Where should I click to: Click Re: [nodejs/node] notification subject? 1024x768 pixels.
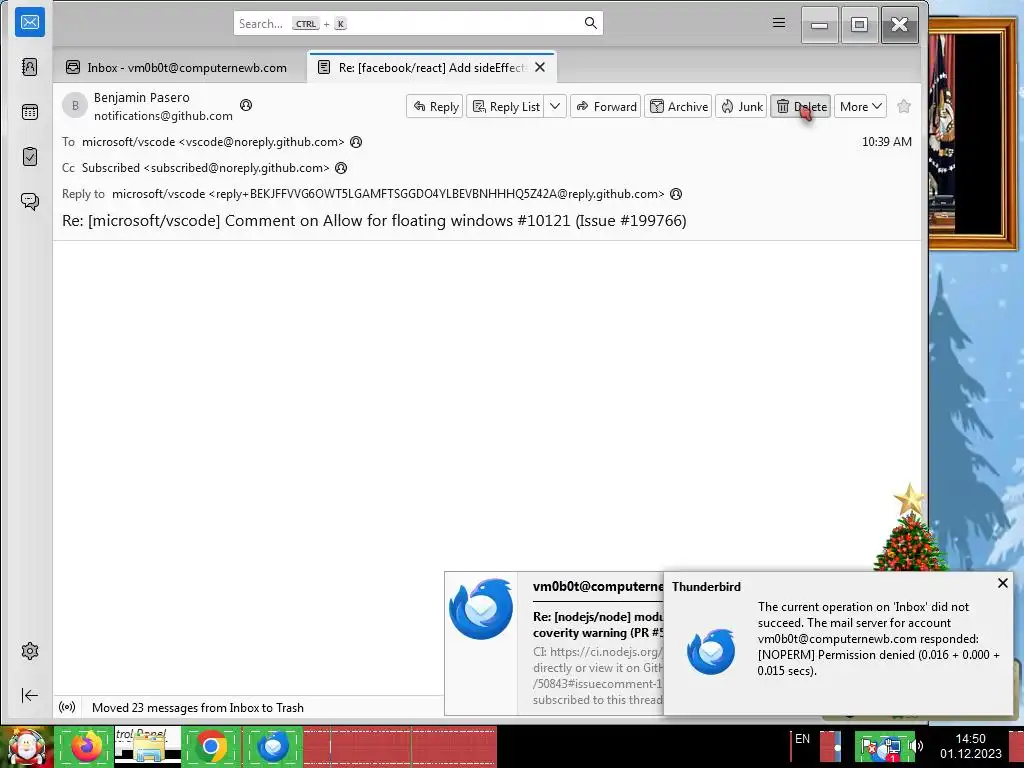(598, 625)
